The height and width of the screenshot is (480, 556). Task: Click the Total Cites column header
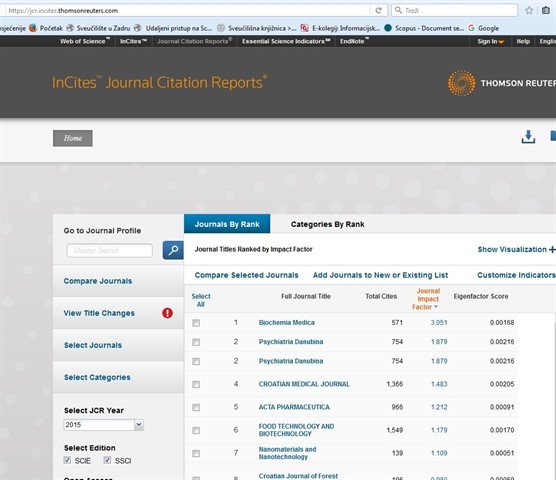pos(381,296)
